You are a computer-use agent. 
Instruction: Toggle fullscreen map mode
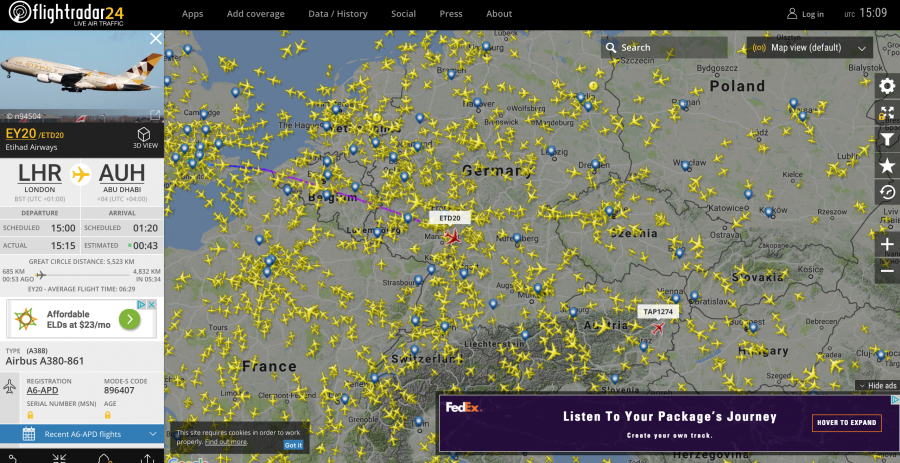(887, 113)
